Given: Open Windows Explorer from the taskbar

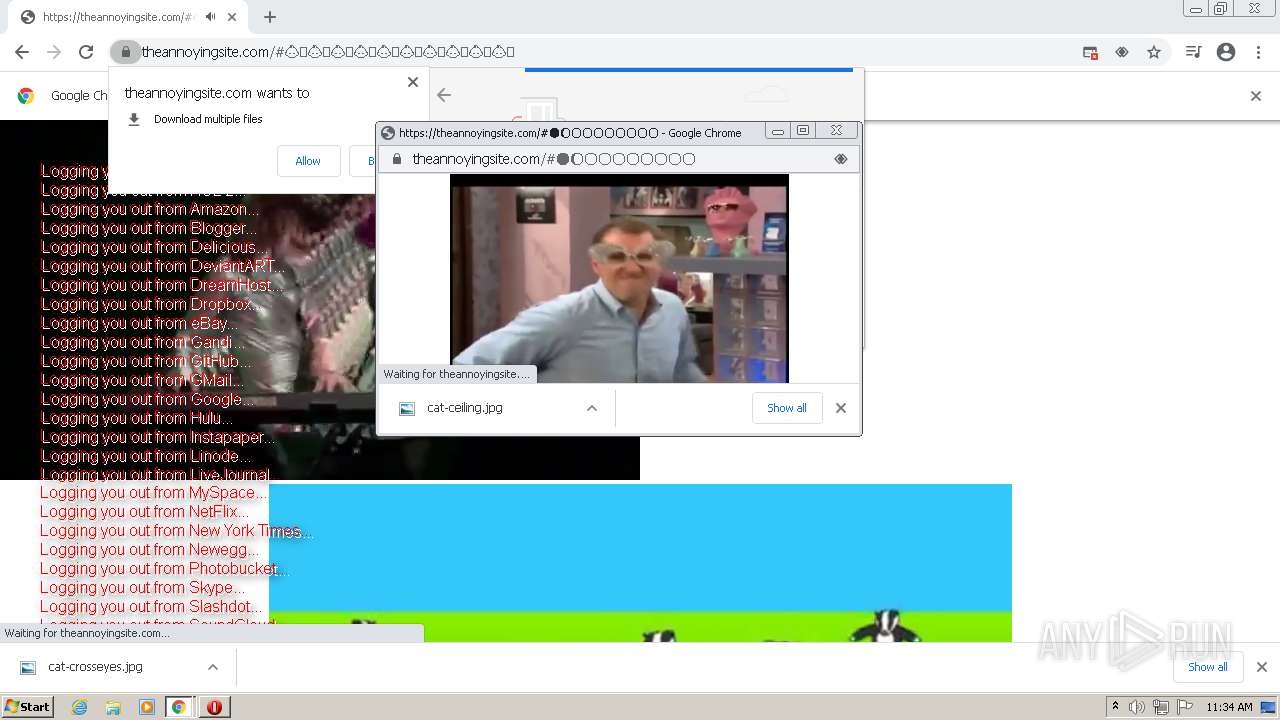Looking at the screenshot, I should coord(113,707).
